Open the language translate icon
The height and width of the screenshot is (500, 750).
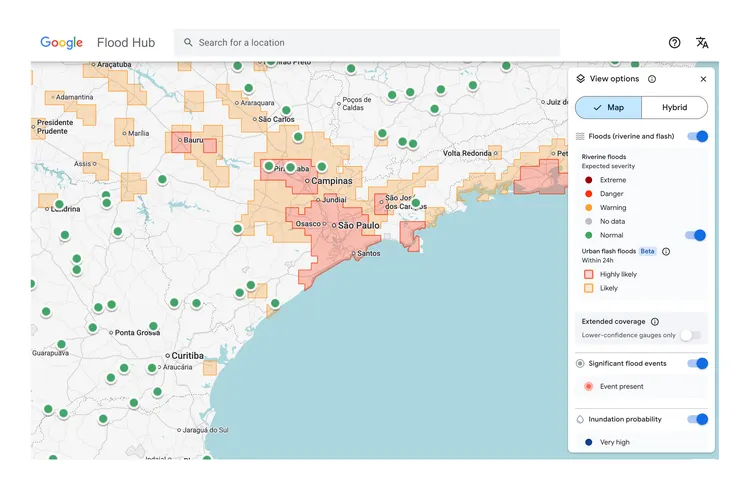point(702,43)
